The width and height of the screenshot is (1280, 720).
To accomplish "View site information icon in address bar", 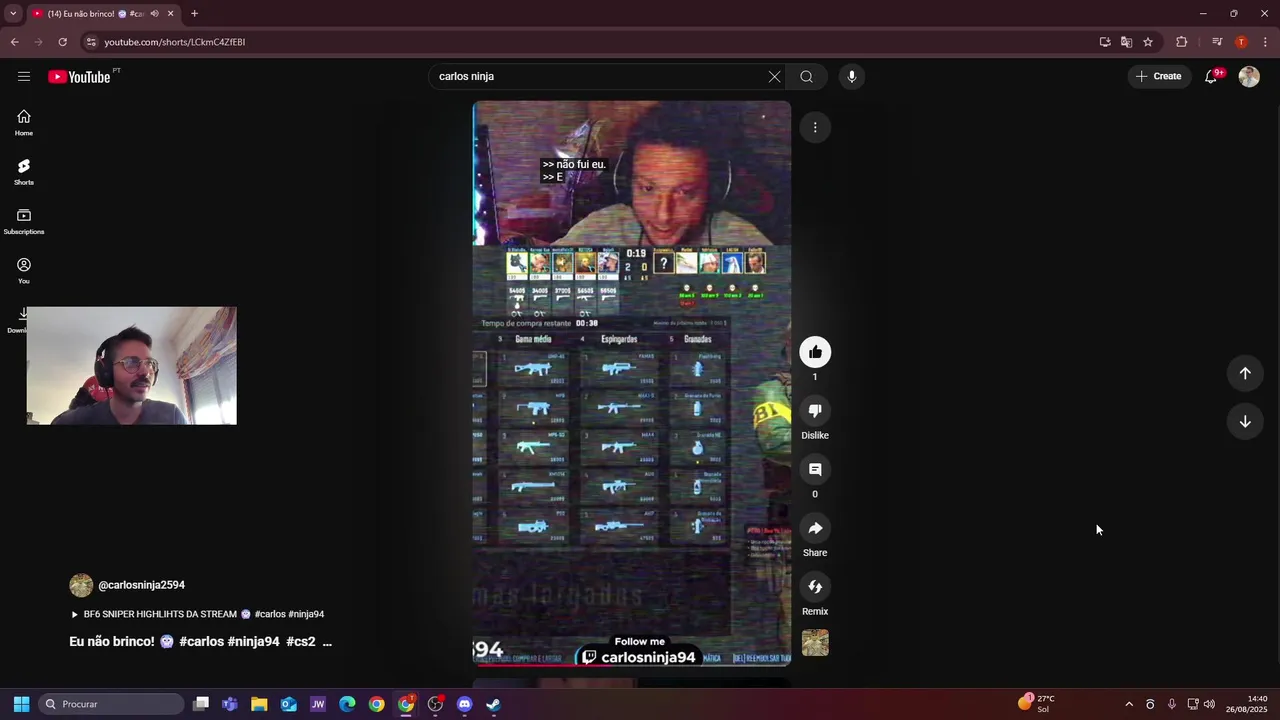I will [x=91, y=42].
